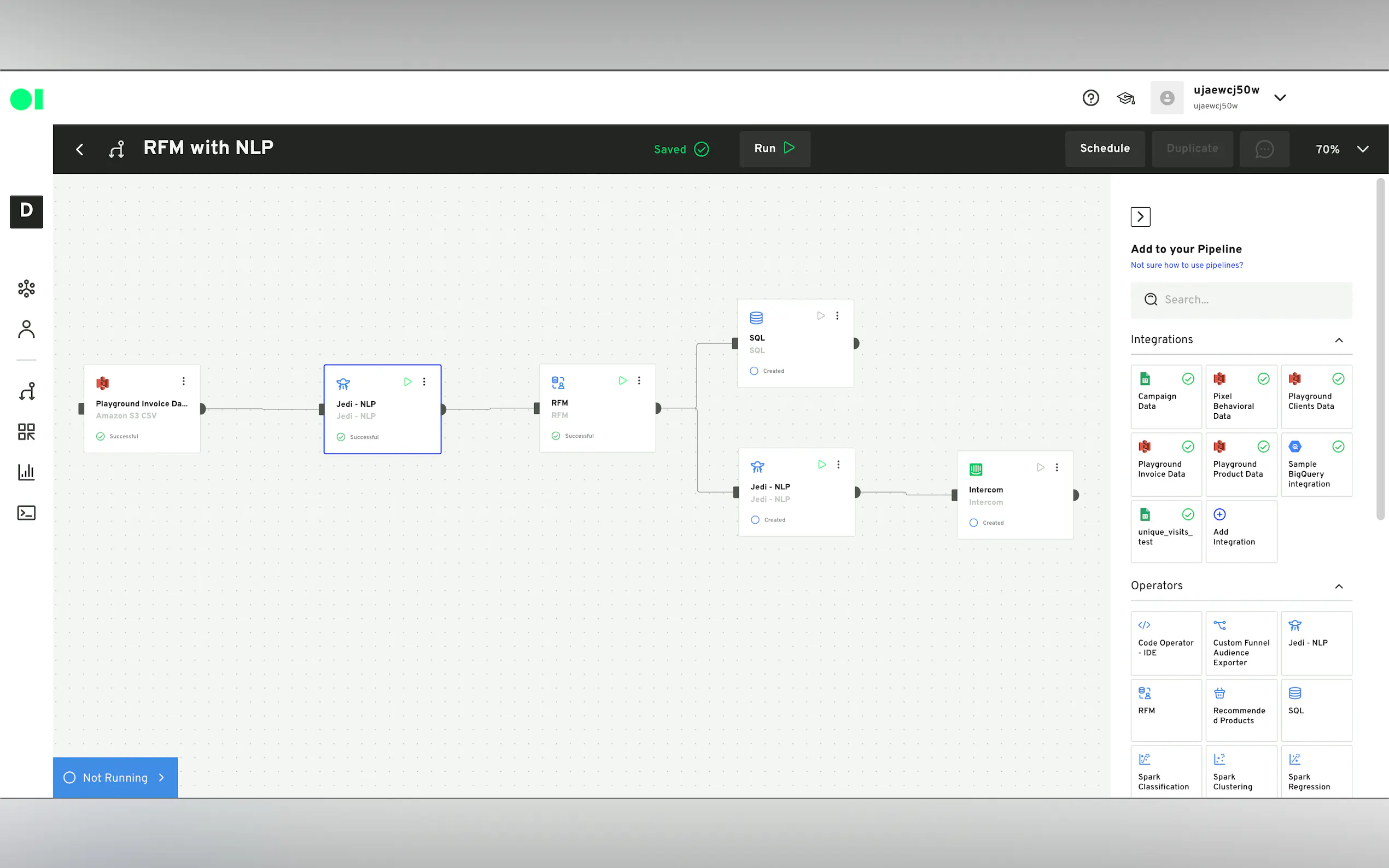This screenshot has width=1389, height=868.
Task: Click the graduation cap tutorials icon
Action: click(x=1125, y=98)
